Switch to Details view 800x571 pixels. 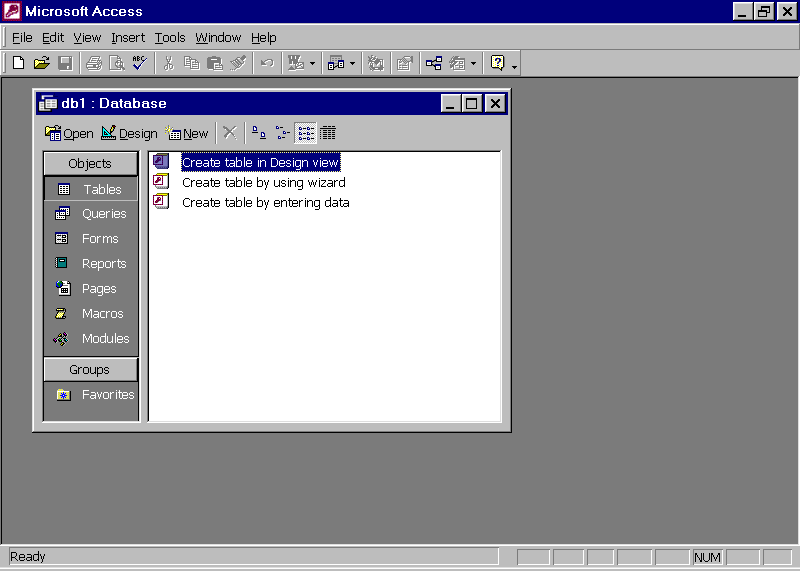328,133
